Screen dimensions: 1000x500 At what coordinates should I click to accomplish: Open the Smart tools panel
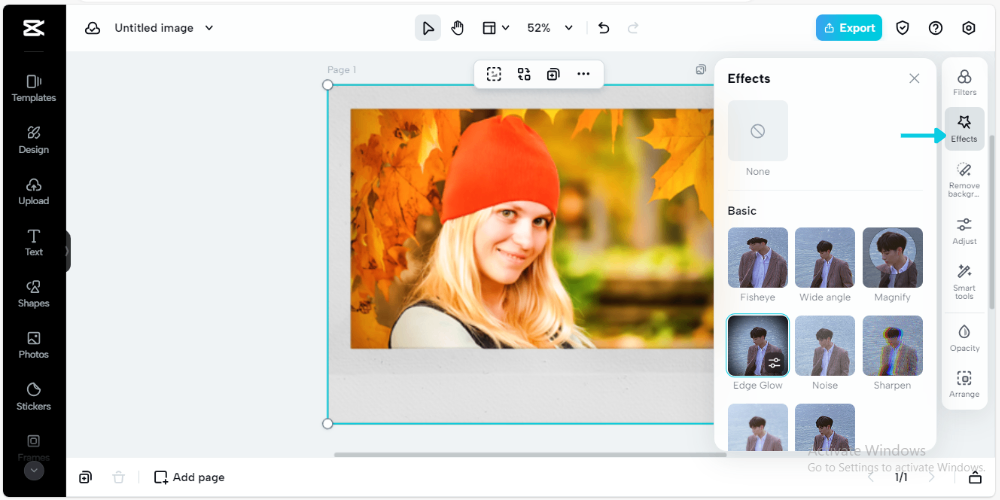tap(964, 281)
